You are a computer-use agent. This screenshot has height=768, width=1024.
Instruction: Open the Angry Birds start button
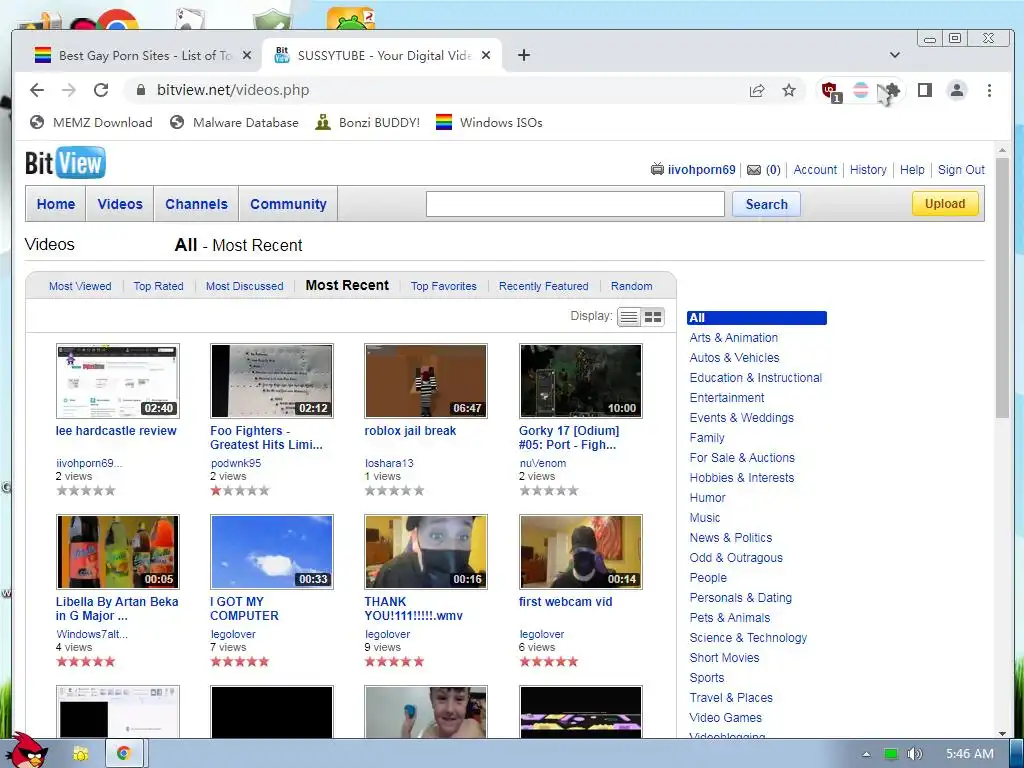29,751
